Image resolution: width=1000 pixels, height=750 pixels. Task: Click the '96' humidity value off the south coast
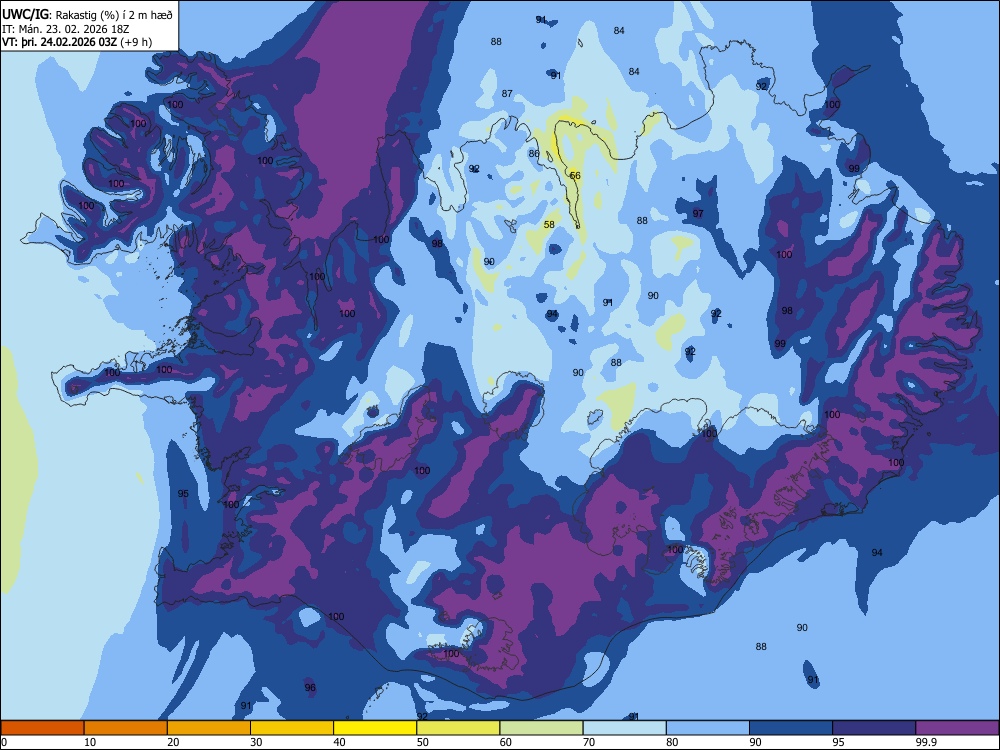point(310,688)
